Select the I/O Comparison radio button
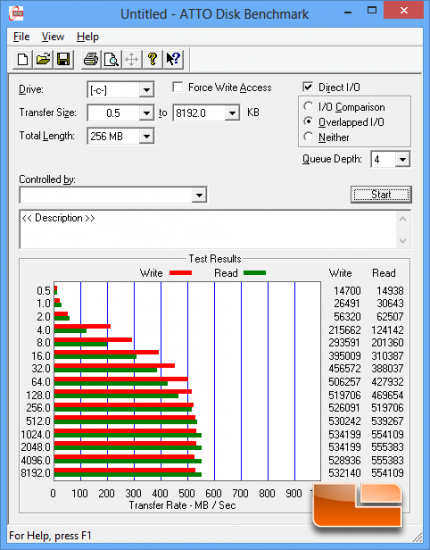 308,106
